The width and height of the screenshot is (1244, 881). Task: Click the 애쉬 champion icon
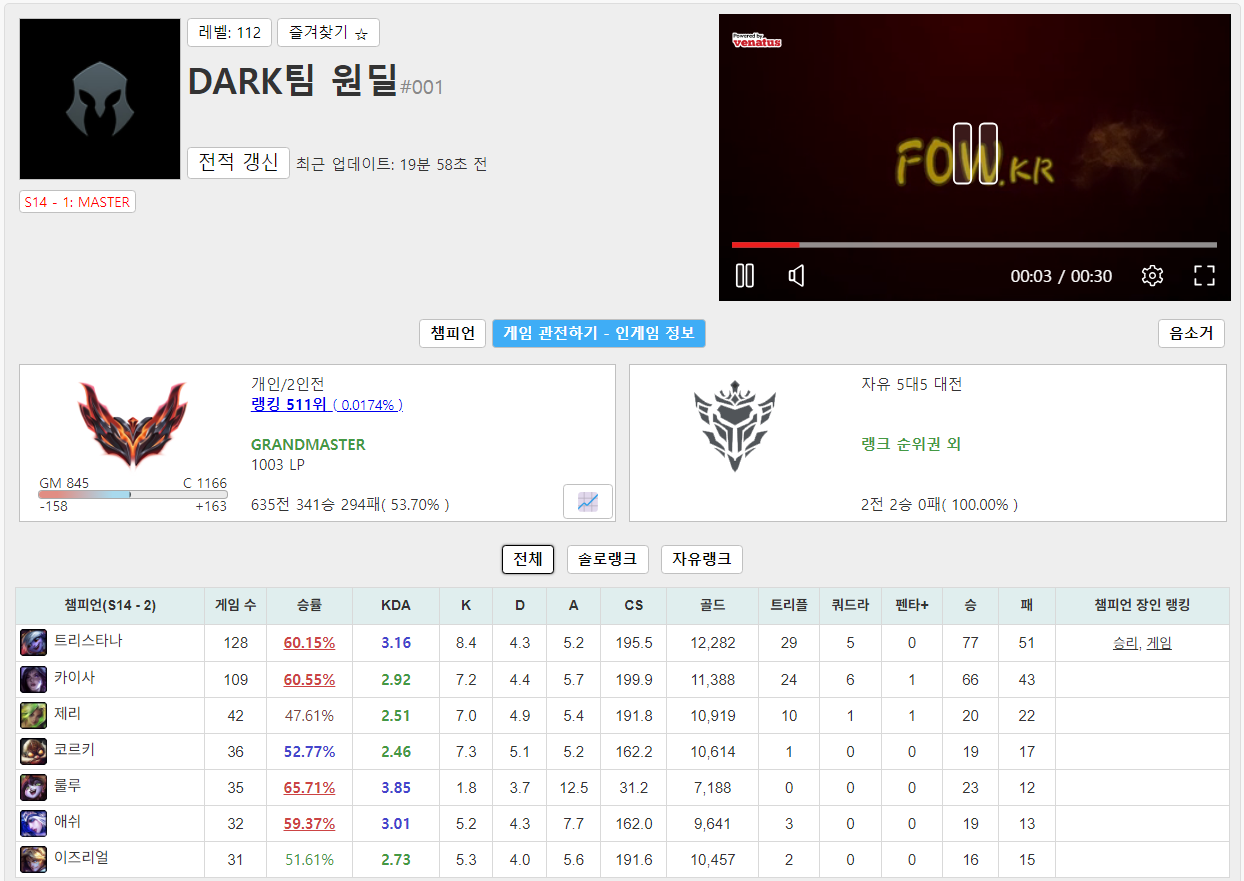33,823
